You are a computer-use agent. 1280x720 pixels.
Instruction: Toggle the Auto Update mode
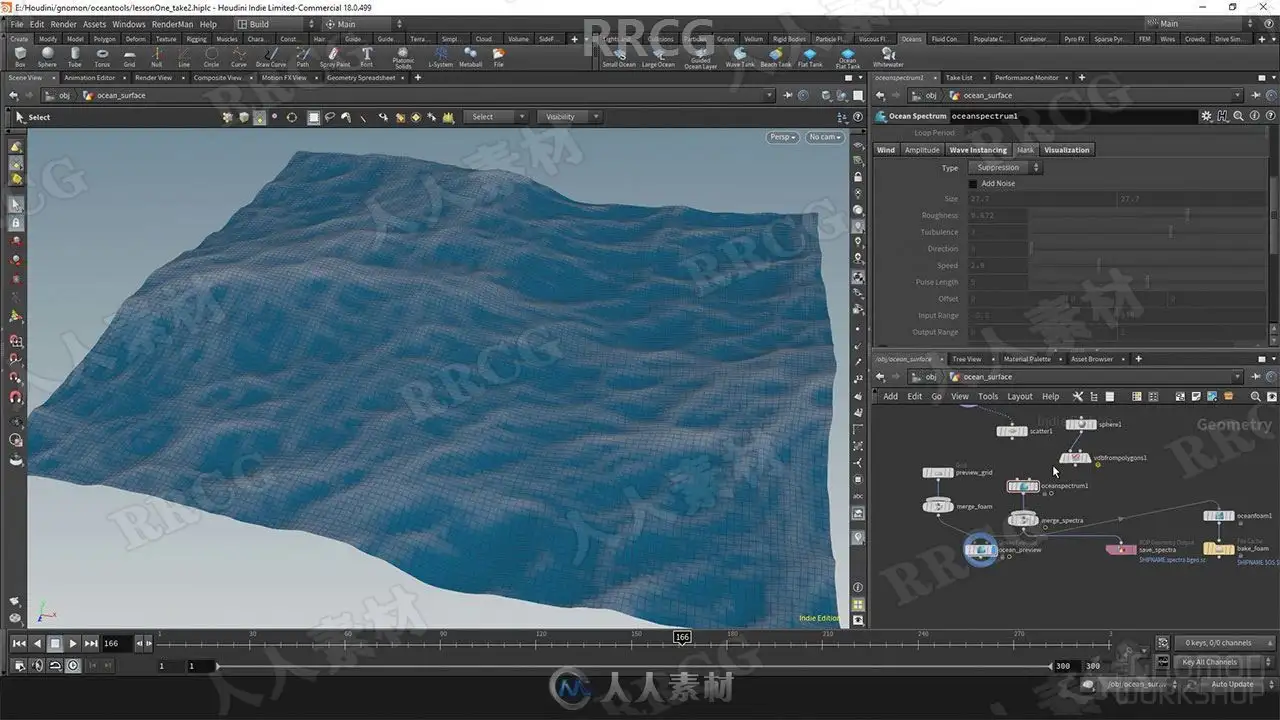click(x=1237, y=684)
